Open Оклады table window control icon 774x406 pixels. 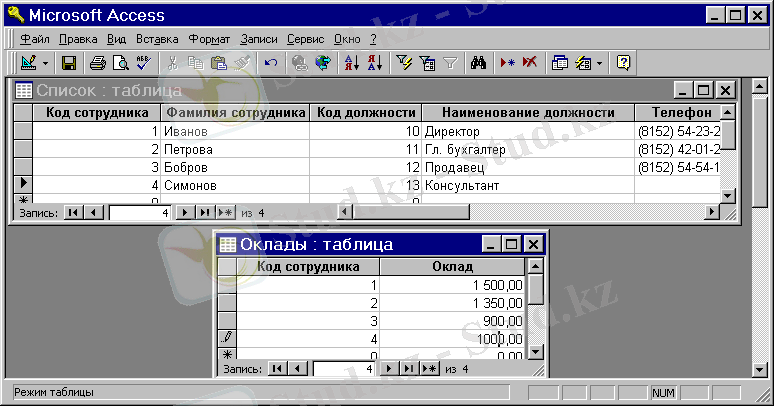[x=228, y=244]
